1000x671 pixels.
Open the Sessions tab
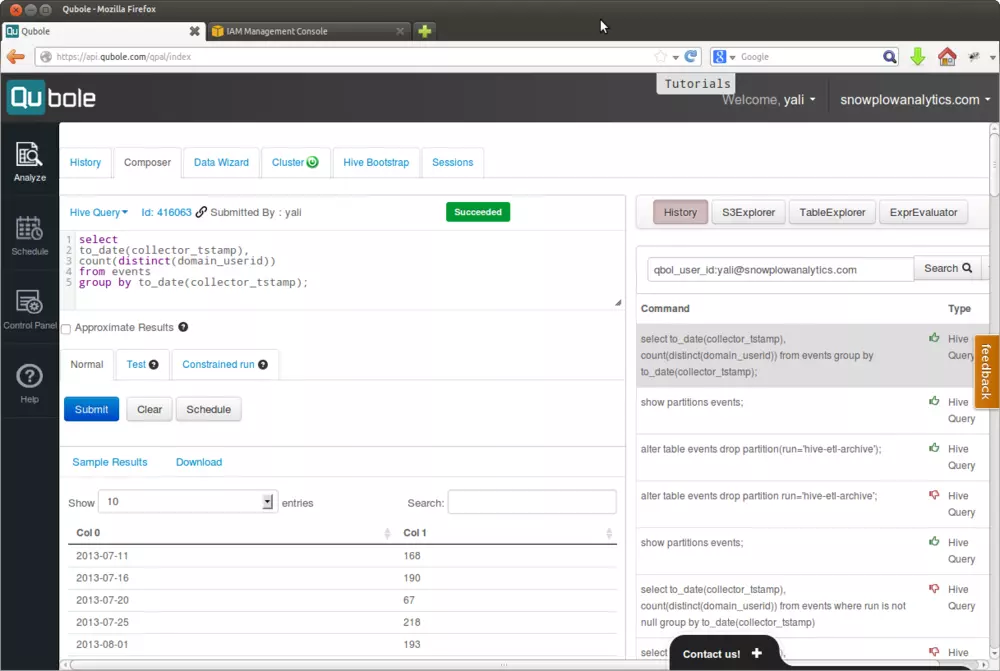point(453,163)
